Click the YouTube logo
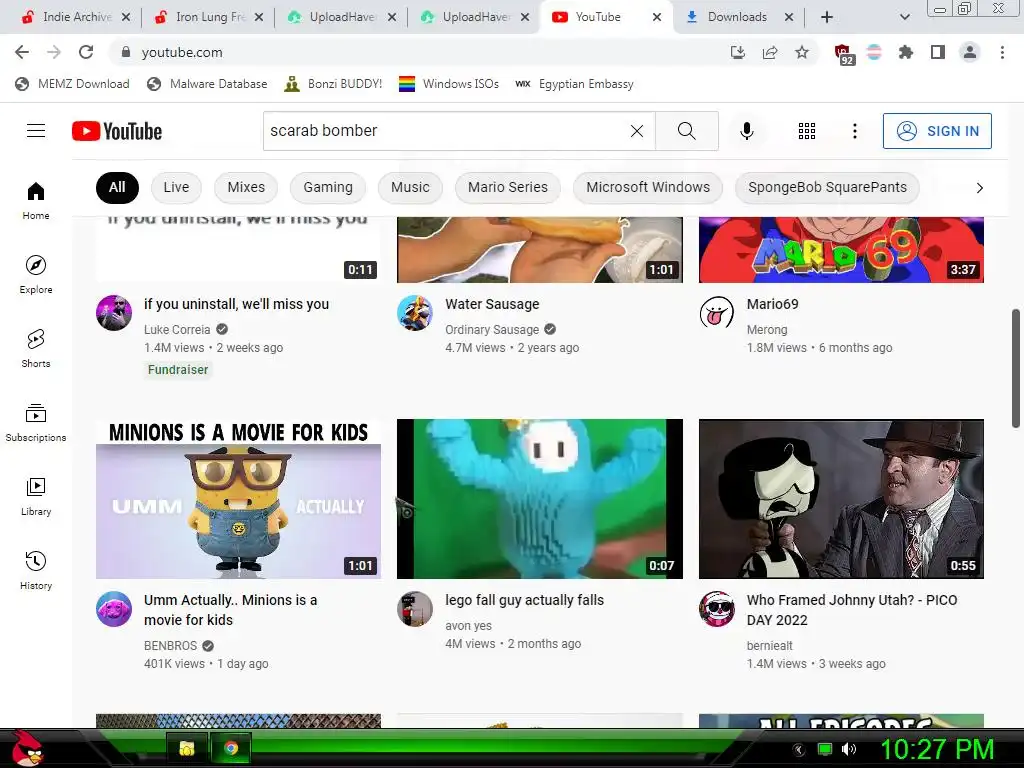The image size is (1024, 768). pos(117,131)
